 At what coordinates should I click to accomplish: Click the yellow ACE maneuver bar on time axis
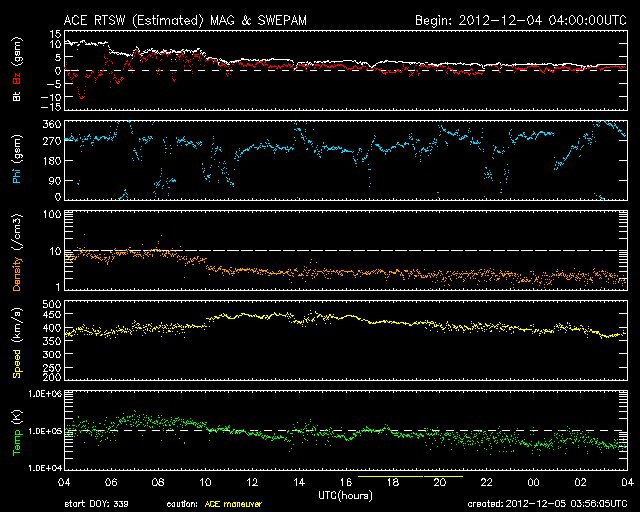pos(410,478)
